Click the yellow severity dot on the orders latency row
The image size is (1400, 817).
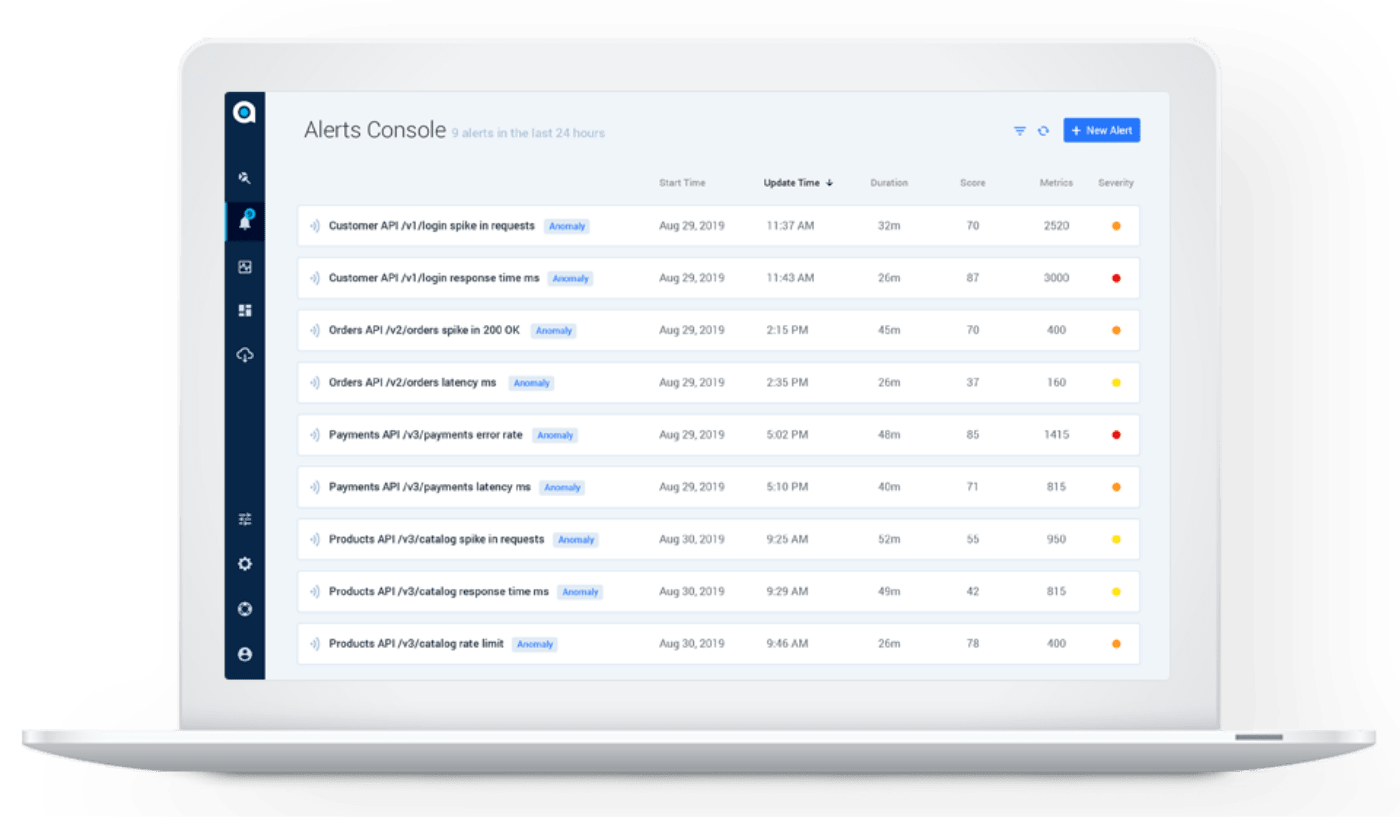1116,383
